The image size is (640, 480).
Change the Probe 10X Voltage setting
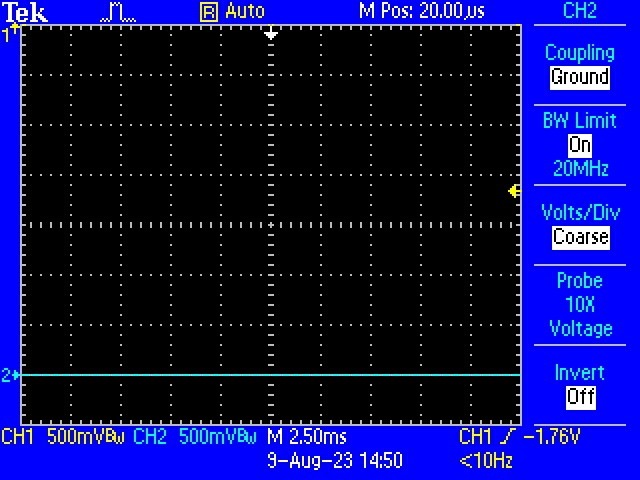[580, 304]
